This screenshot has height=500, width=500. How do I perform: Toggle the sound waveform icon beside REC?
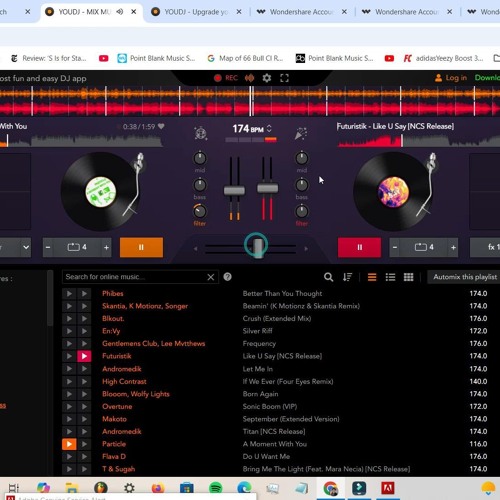pyautogui.click(x=249, y=78)
